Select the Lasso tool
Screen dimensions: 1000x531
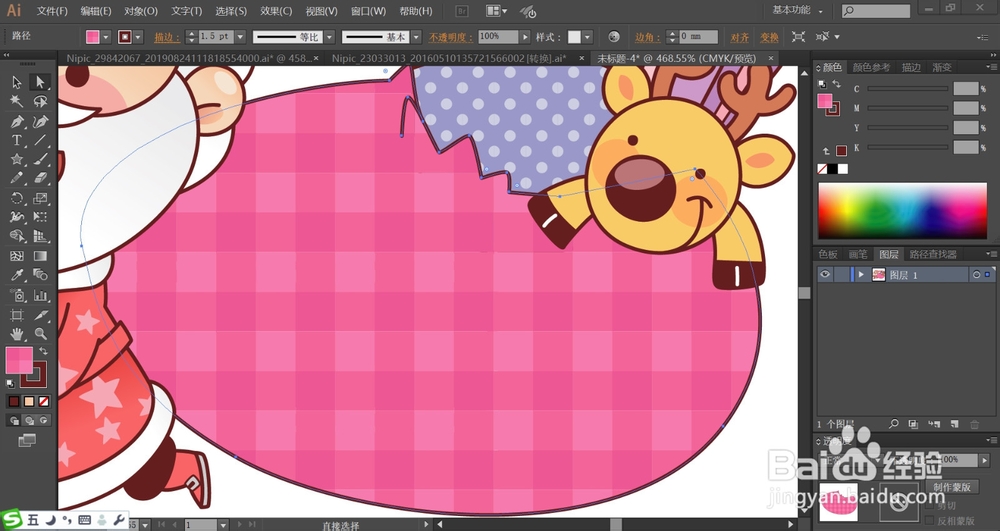click(40, 101)
